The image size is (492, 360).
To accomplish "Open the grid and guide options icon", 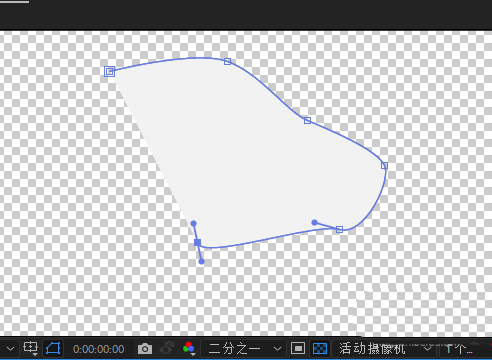I will tap(30, 349).
